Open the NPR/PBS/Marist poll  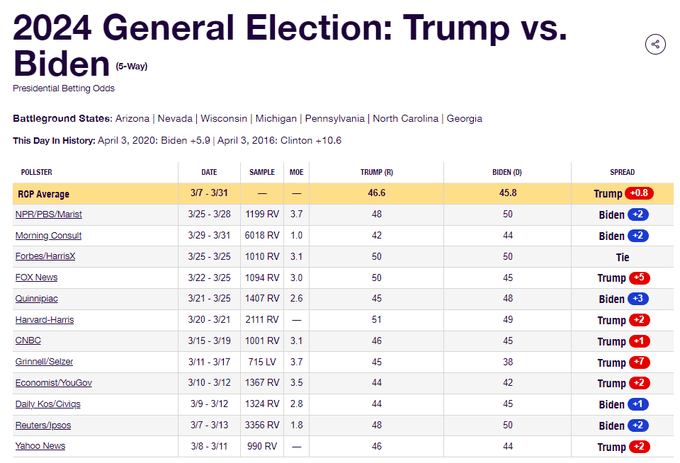click(x=49, y=215)
